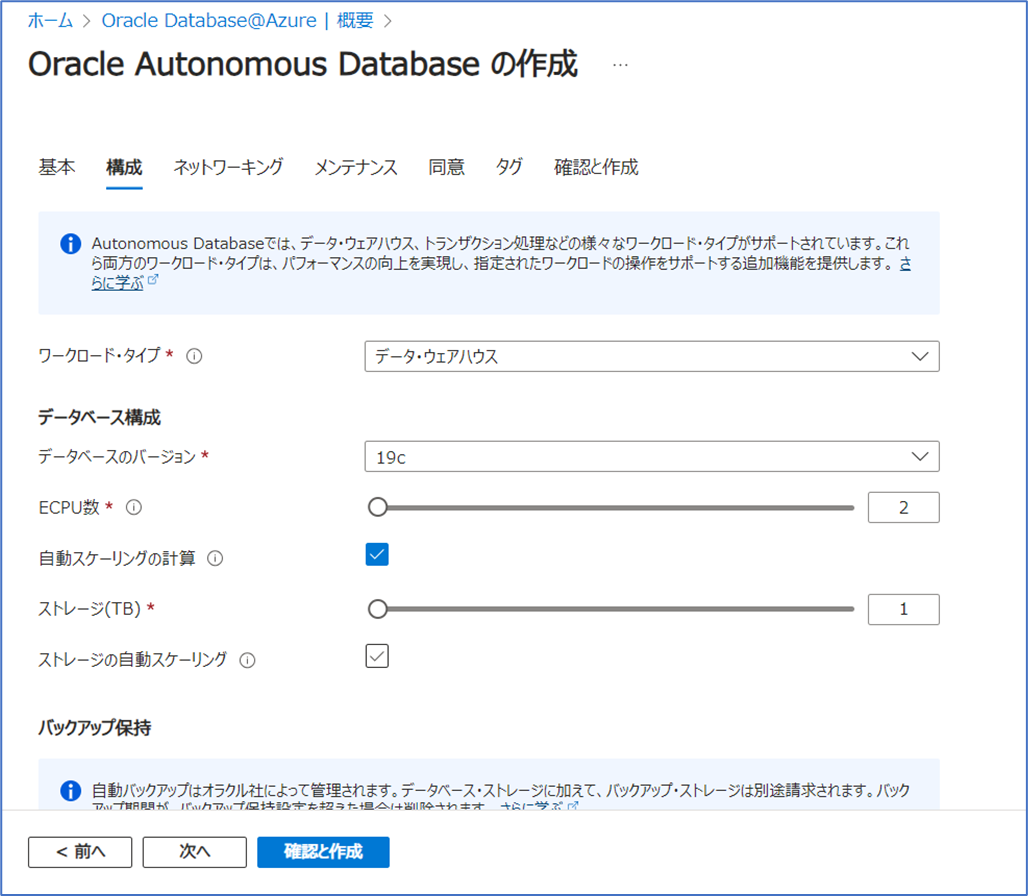Viewport: 1028px width, 896px height.
Task: Click the blue info icon in workload banner
Action: click(x=71, y=244)
